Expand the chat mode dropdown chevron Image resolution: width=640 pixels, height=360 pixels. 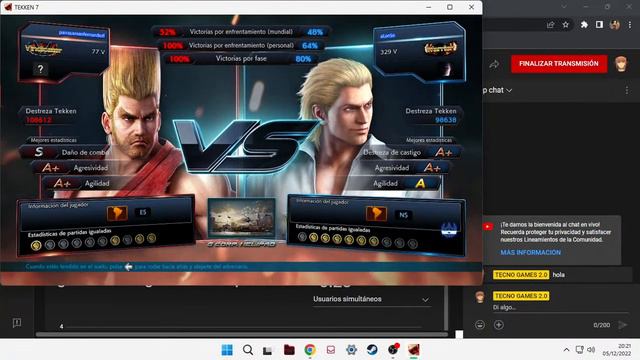click(509, 90)
